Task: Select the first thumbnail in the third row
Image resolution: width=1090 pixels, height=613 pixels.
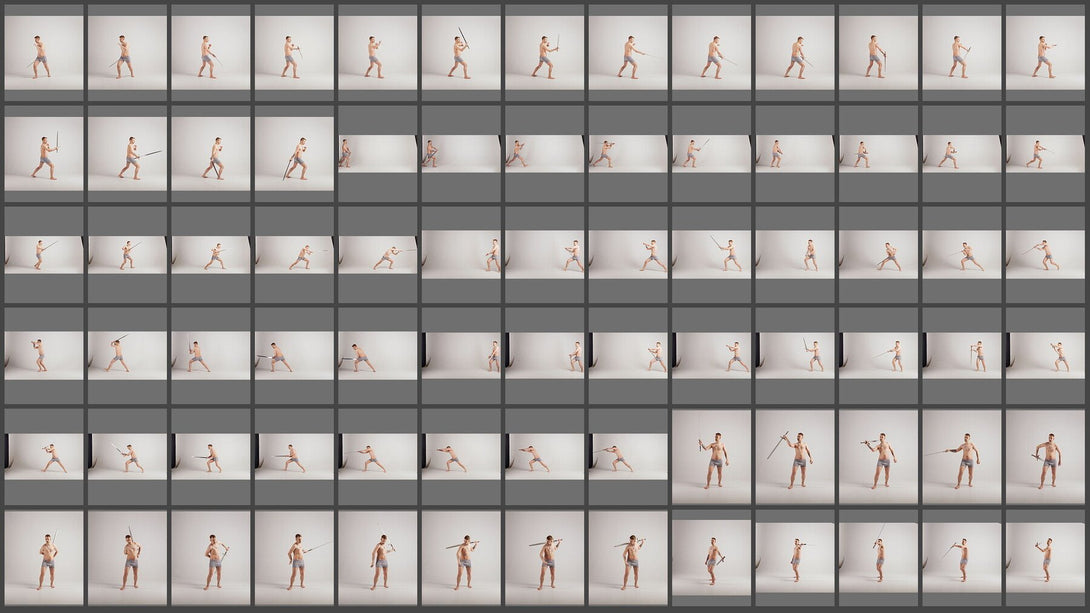Action: [44, 254]
